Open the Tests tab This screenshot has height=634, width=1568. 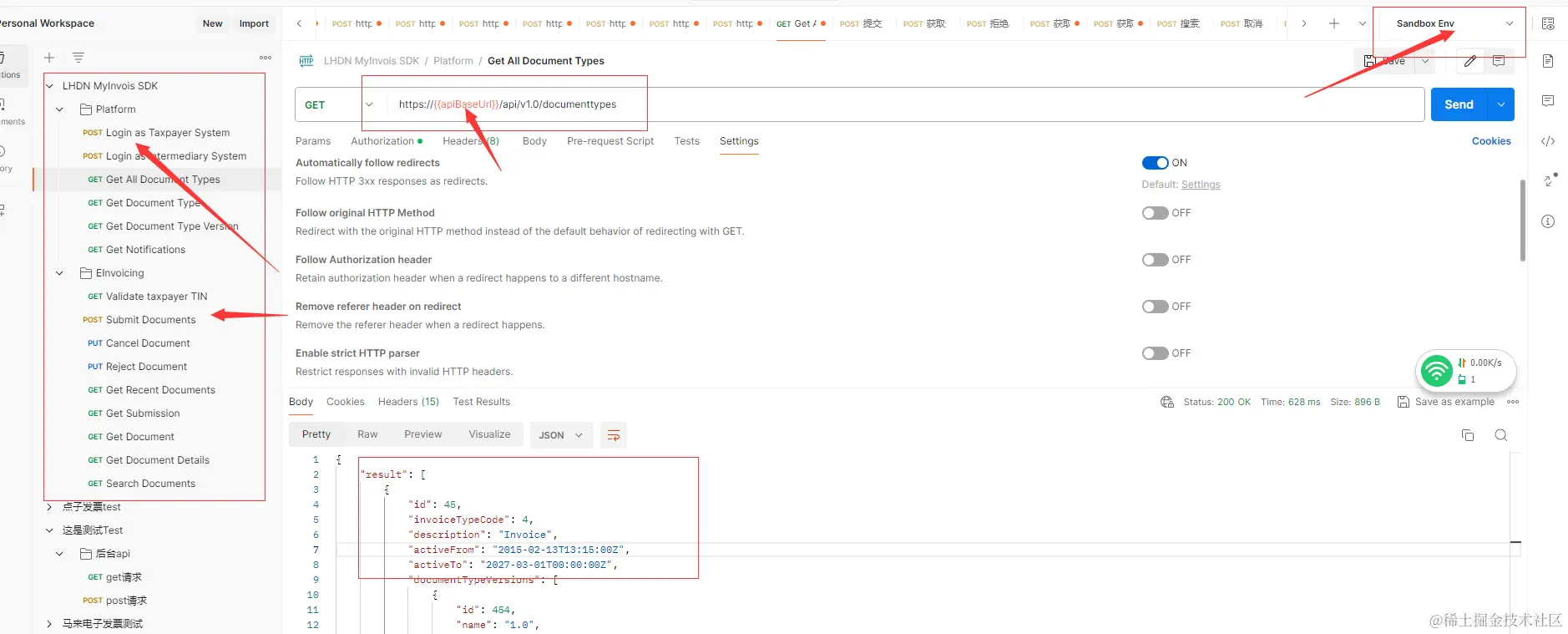click(x=687, y=141)
